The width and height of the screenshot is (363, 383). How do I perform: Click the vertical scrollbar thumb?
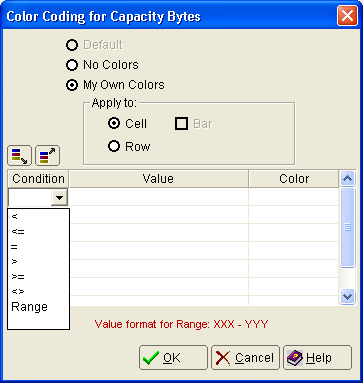pyautogui.click(x=347, y=227)
